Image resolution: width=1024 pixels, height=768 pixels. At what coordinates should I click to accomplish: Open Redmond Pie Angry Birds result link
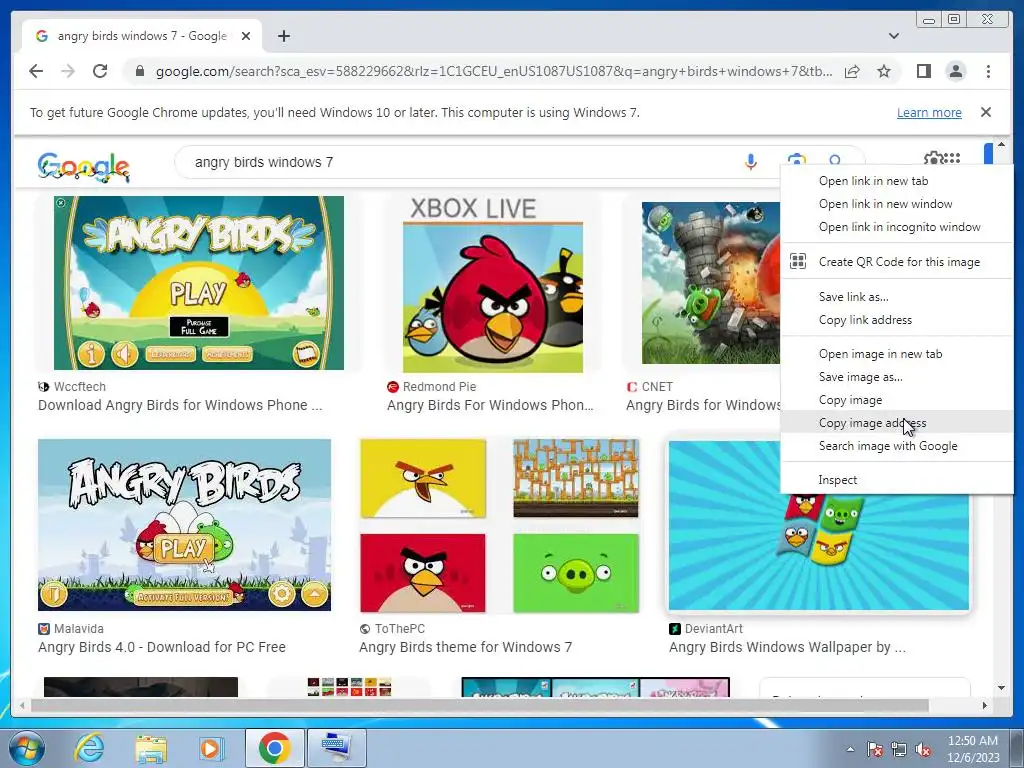click(490, 405)
